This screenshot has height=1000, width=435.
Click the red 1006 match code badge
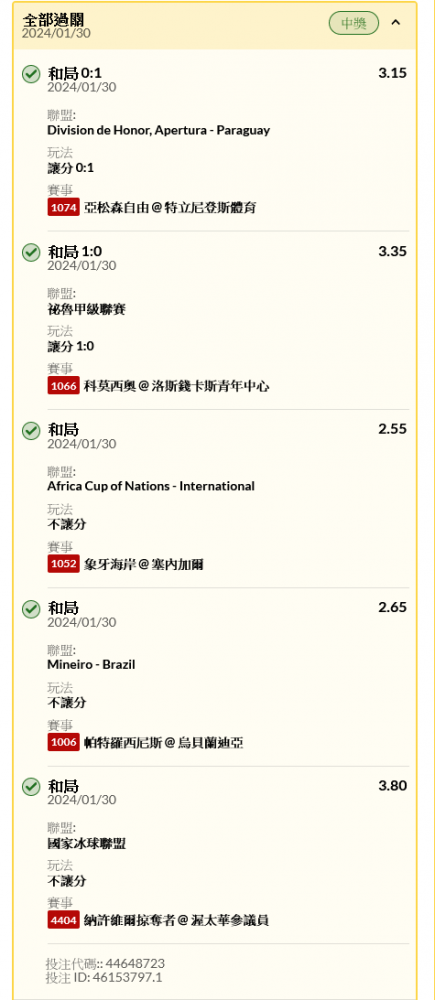[x=63, y=742]
